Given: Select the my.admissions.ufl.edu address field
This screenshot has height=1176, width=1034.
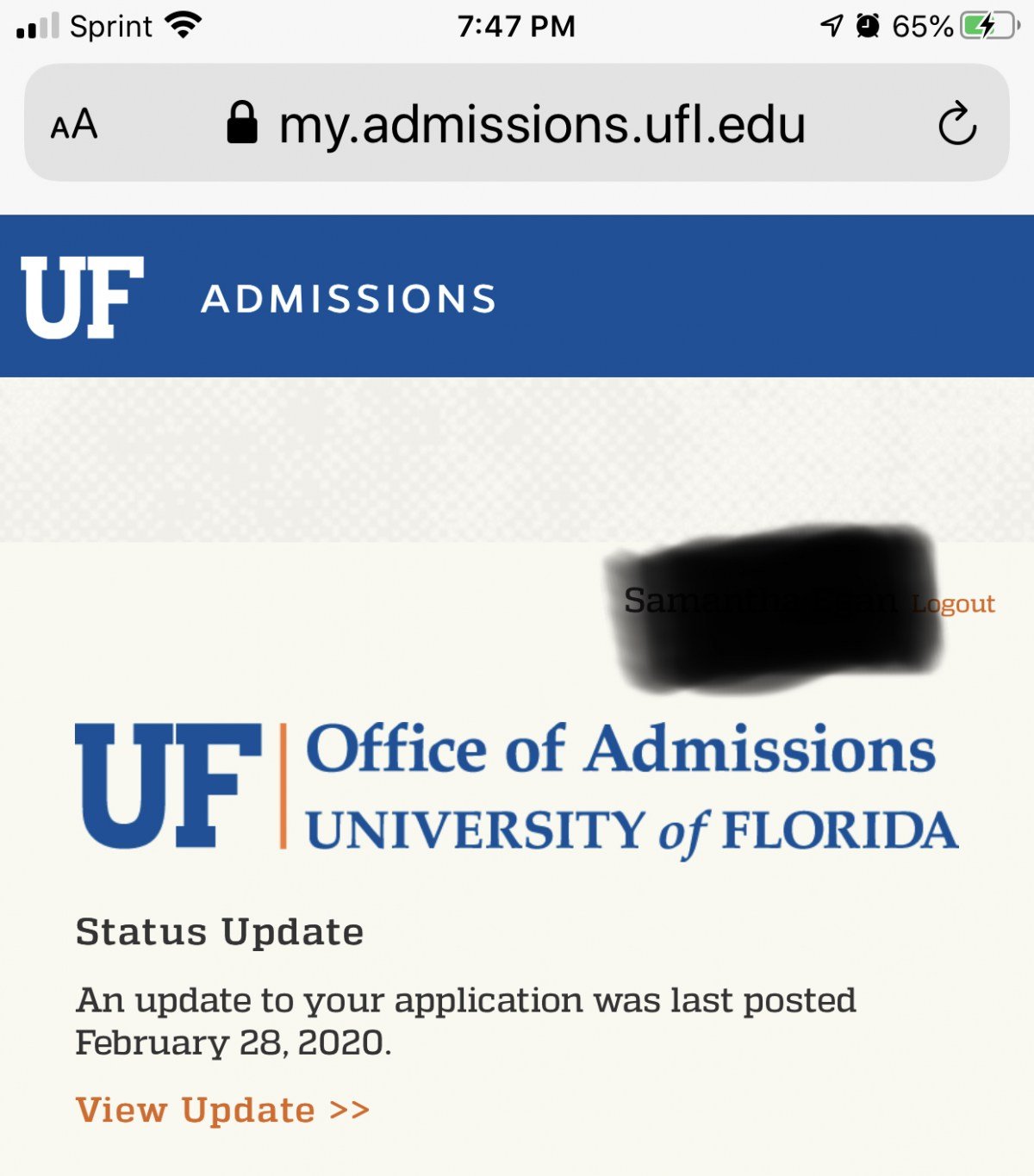Looking at the screenshot, I should (x=517, y=122).
